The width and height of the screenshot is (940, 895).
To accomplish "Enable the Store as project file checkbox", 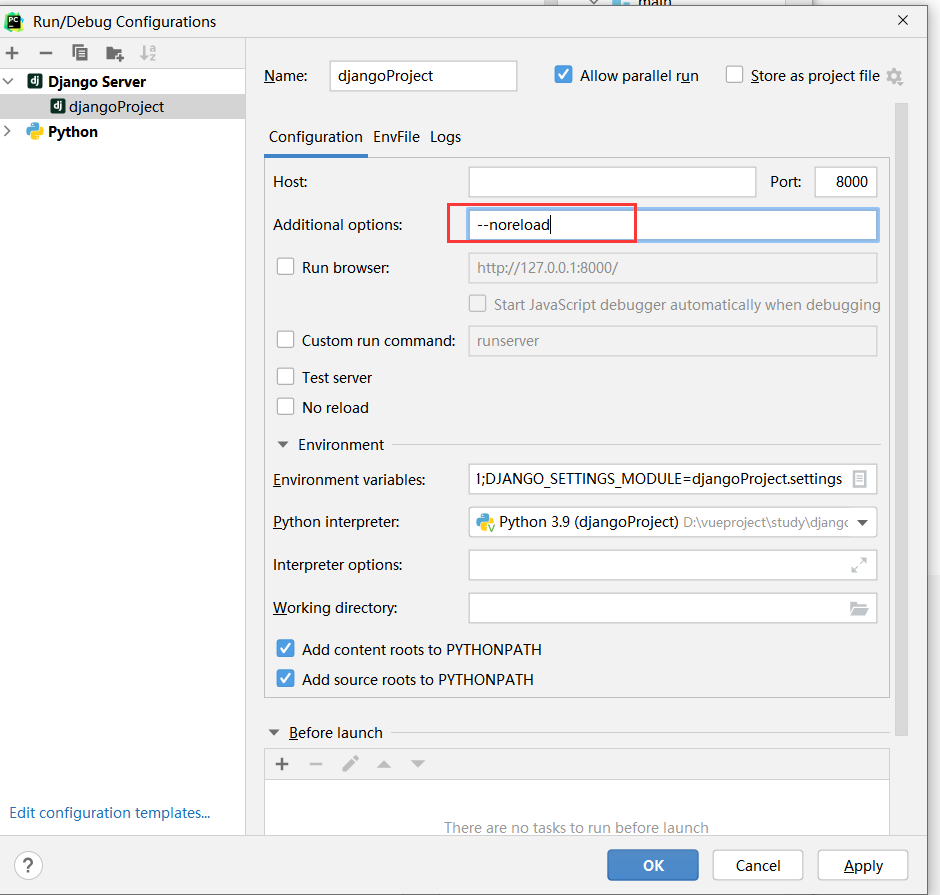I will coord(735,75).
